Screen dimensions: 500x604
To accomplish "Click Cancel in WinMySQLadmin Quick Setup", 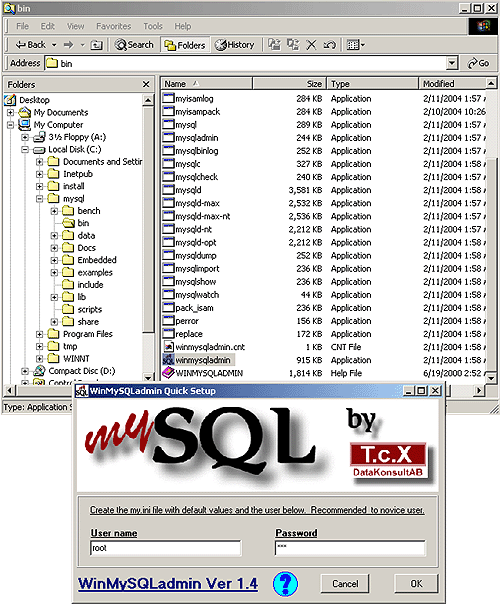I will (x=345, y=584).
